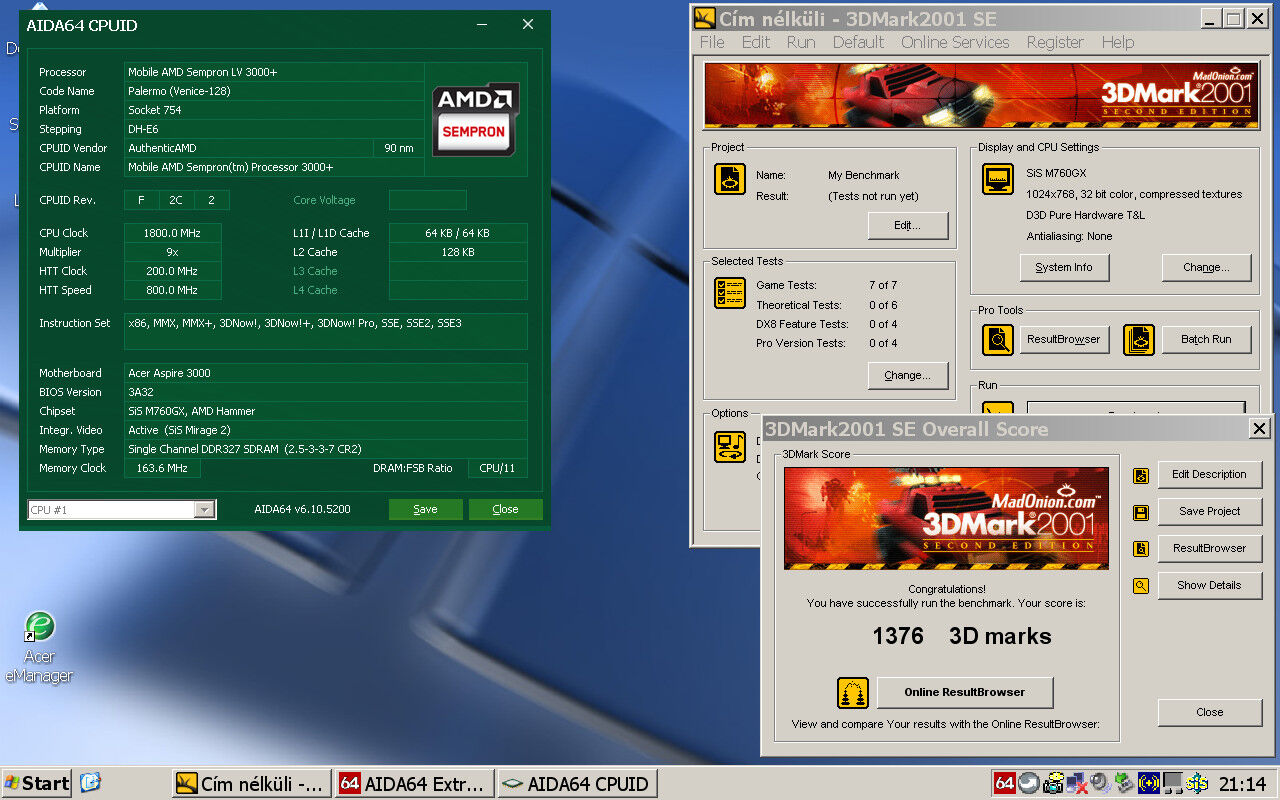Viewport: 1280px width, 800px height.
Task: Click the Save Project button
Action: 1210,511
